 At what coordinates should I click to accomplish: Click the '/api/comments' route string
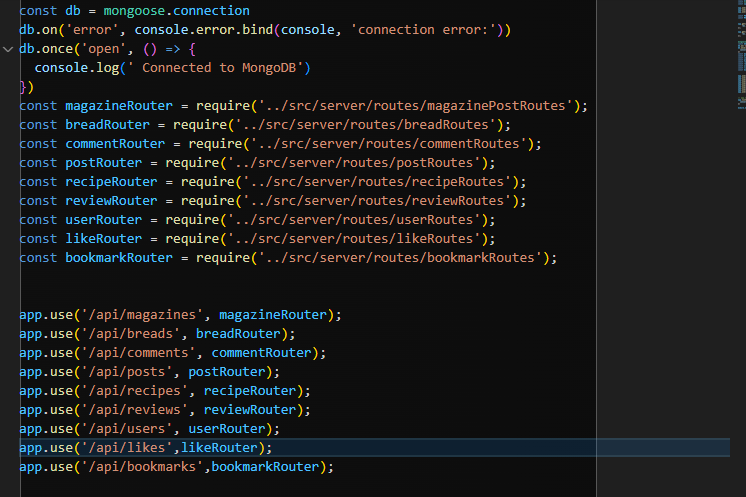[138, 353]
